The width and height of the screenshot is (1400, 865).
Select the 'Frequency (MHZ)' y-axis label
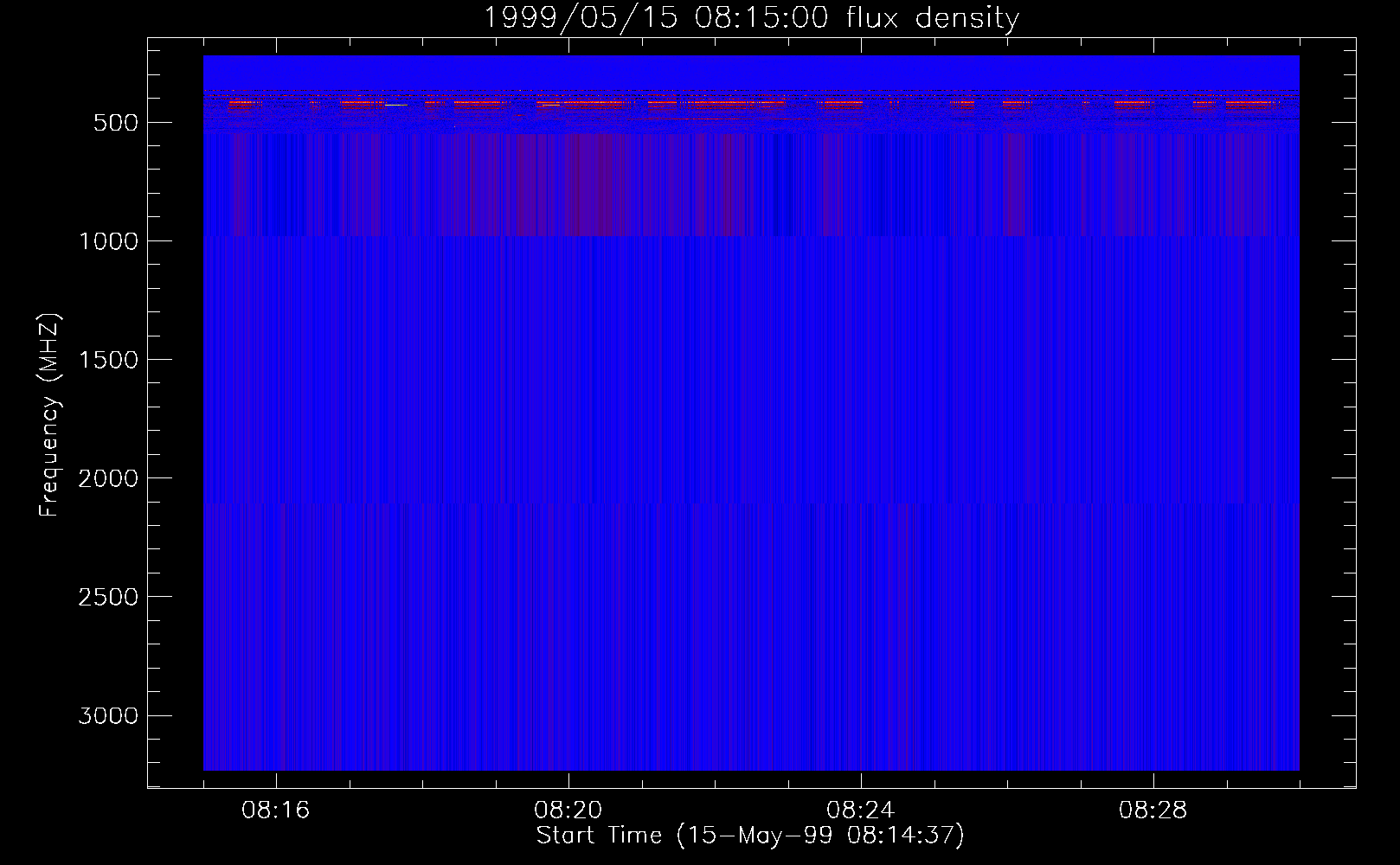pos(49,414)
